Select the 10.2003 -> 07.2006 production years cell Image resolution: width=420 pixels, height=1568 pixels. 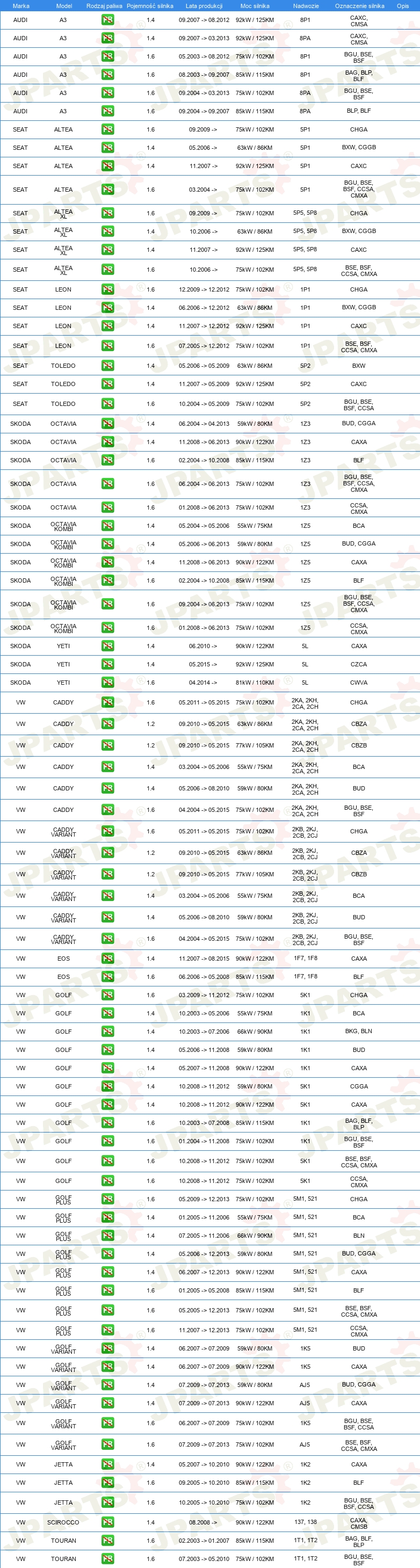[x=204, y=1031]
